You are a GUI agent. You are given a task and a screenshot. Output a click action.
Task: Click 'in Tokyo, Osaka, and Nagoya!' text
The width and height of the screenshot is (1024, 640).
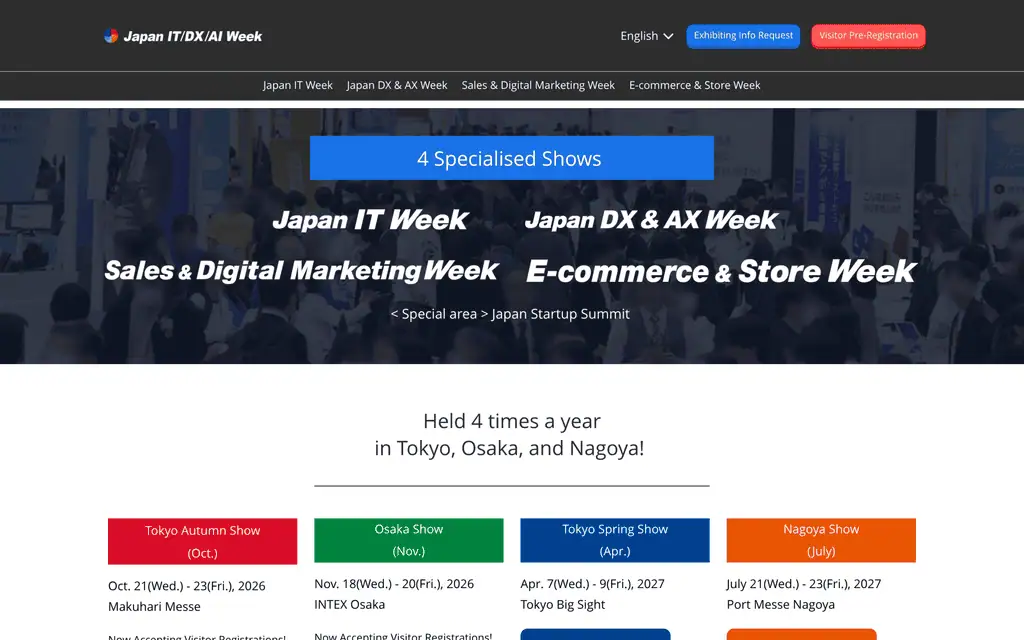point(509,449)
